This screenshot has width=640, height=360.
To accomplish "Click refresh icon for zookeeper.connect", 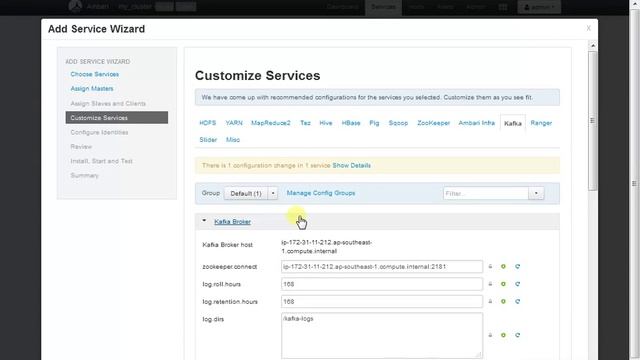I will click(518, 267).
